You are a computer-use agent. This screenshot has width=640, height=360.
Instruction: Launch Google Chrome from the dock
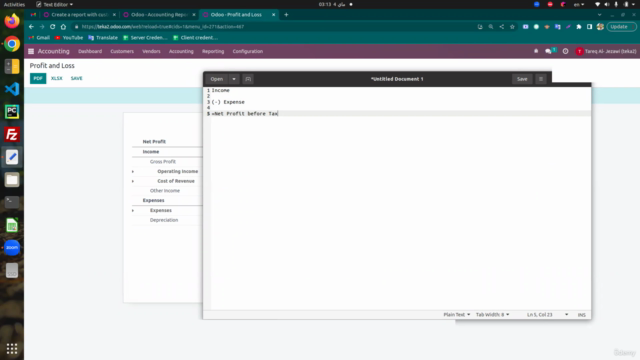(12, 44)
